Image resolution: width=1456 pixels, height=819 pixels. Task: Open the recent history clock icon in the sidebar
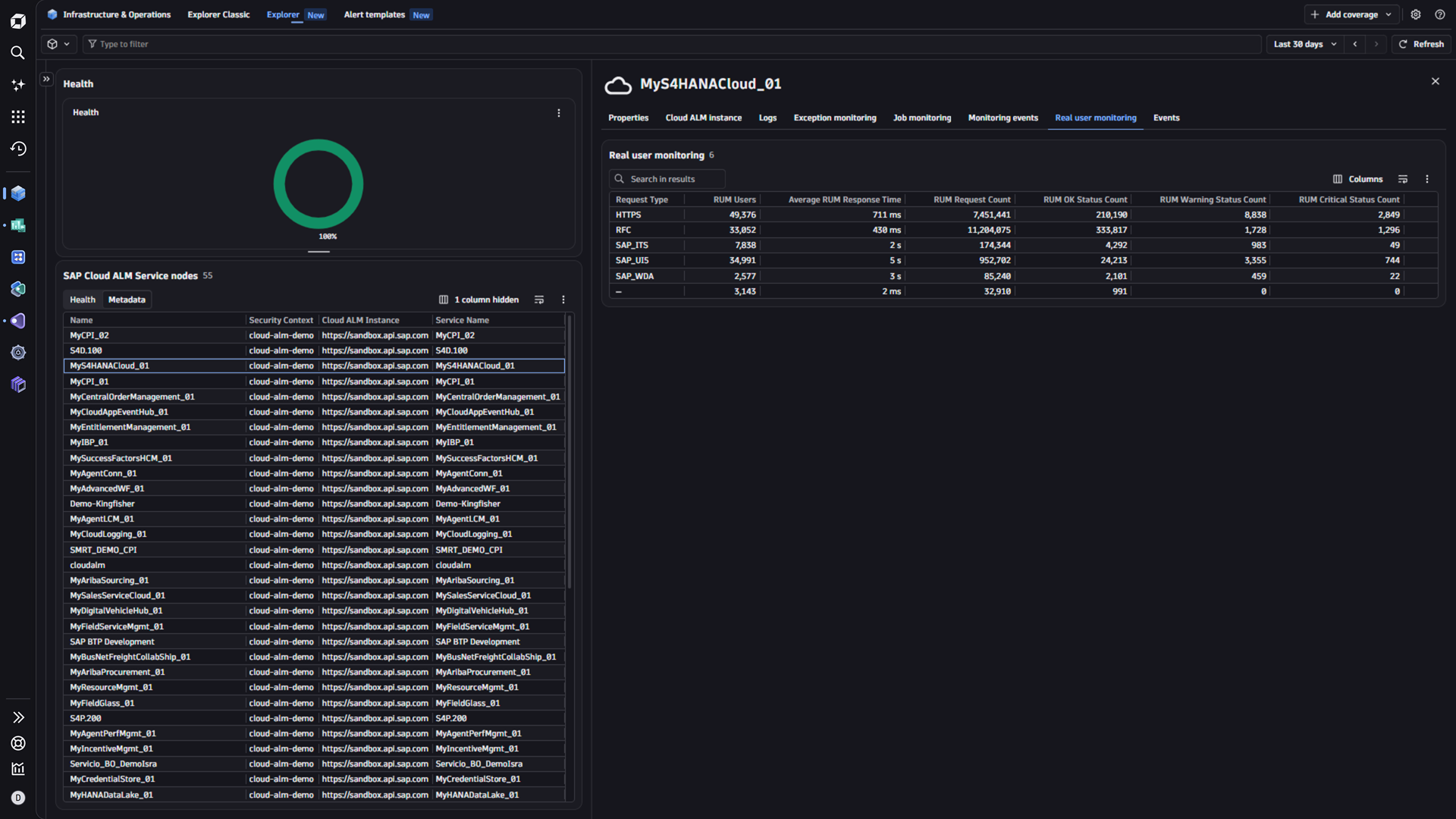click(x=17, y=149)
